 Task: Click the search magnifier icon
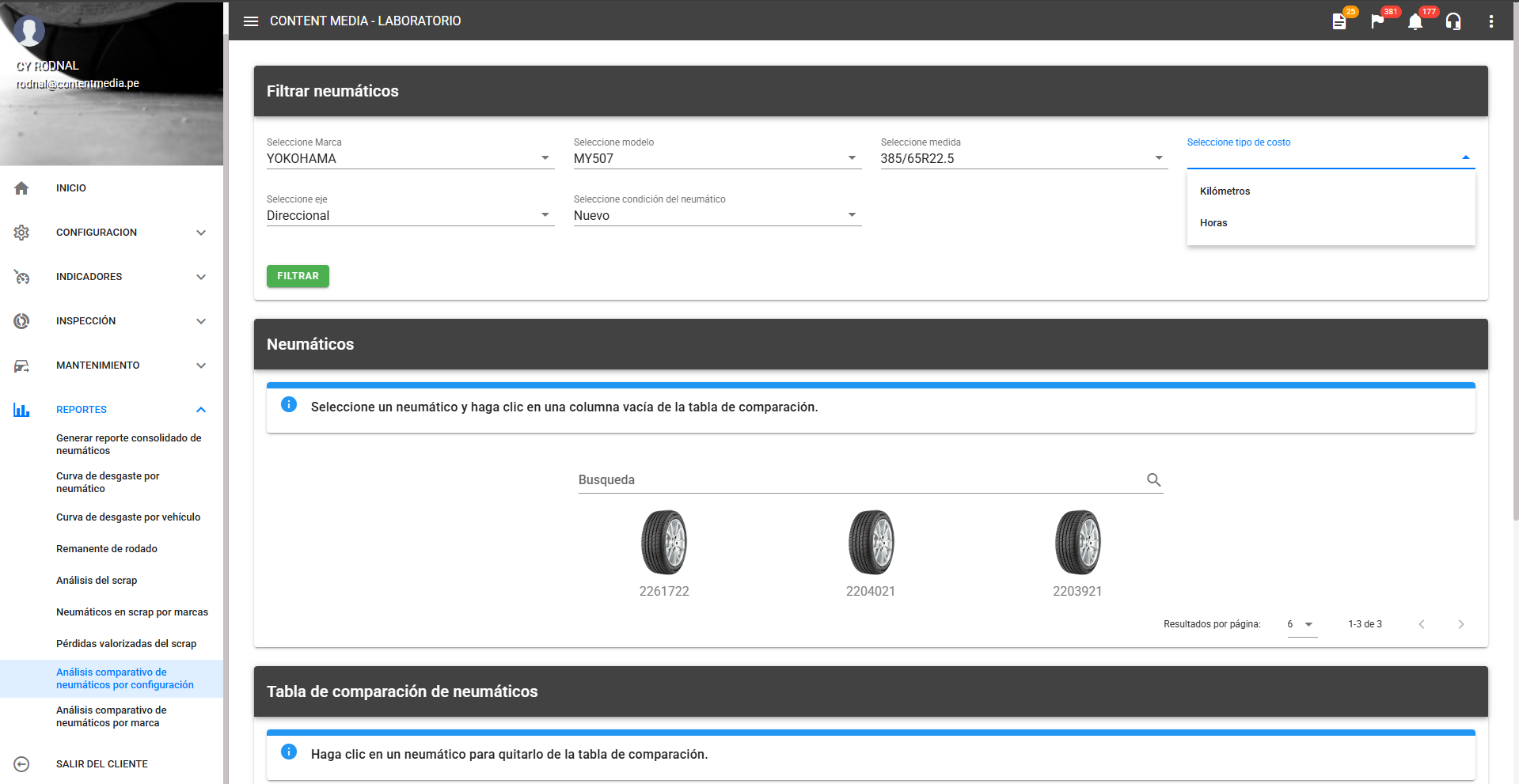1153,479
